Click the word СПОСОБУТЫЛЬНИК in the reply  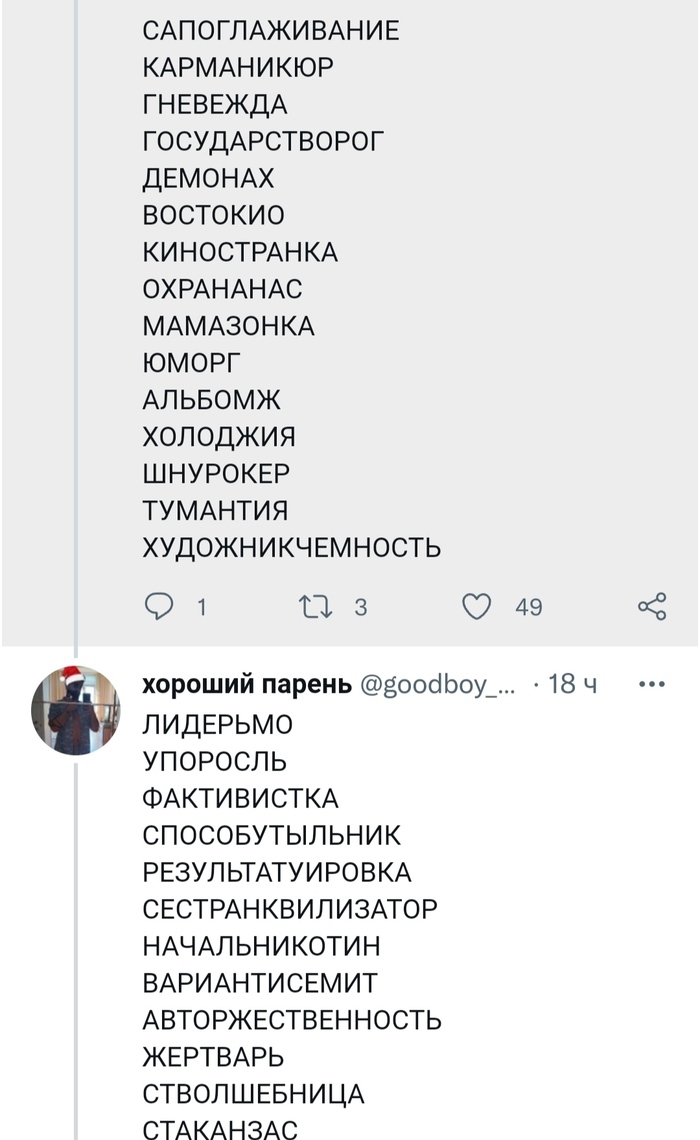272,835
